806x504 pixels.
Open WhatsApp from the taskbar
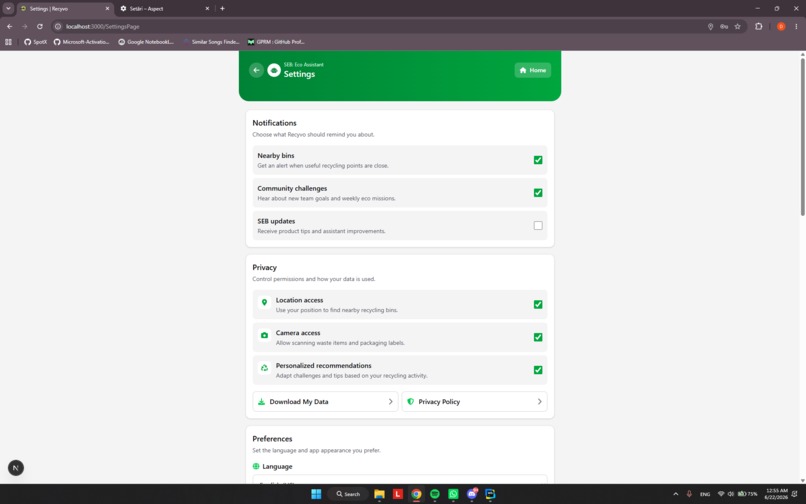click(453, 494)
